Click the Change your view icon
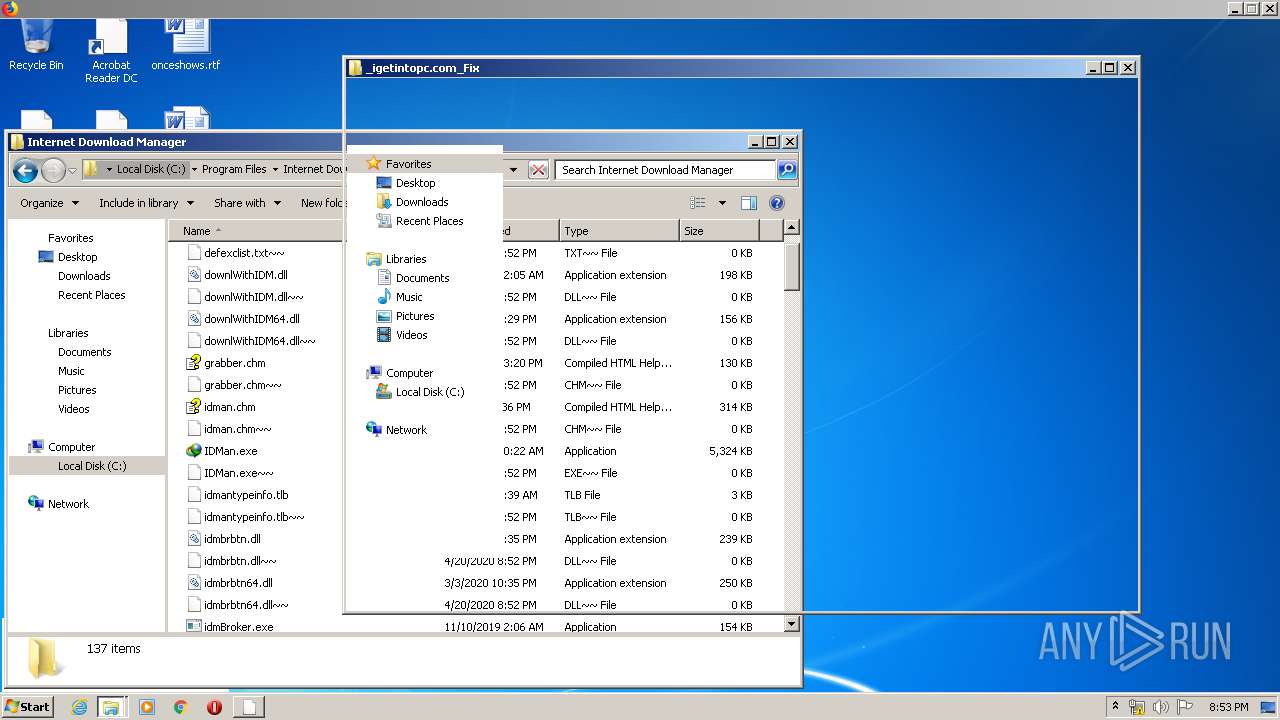The height and width of the screenshot is (720, 1280). (698, 203)
